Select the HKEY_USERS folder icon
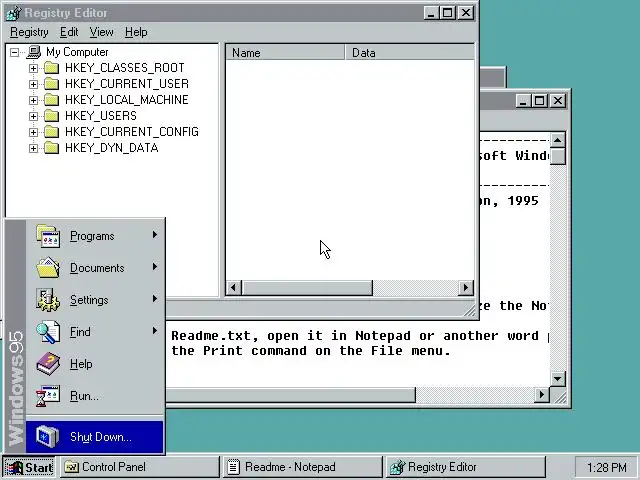640x480 pixels. (51, 116)
